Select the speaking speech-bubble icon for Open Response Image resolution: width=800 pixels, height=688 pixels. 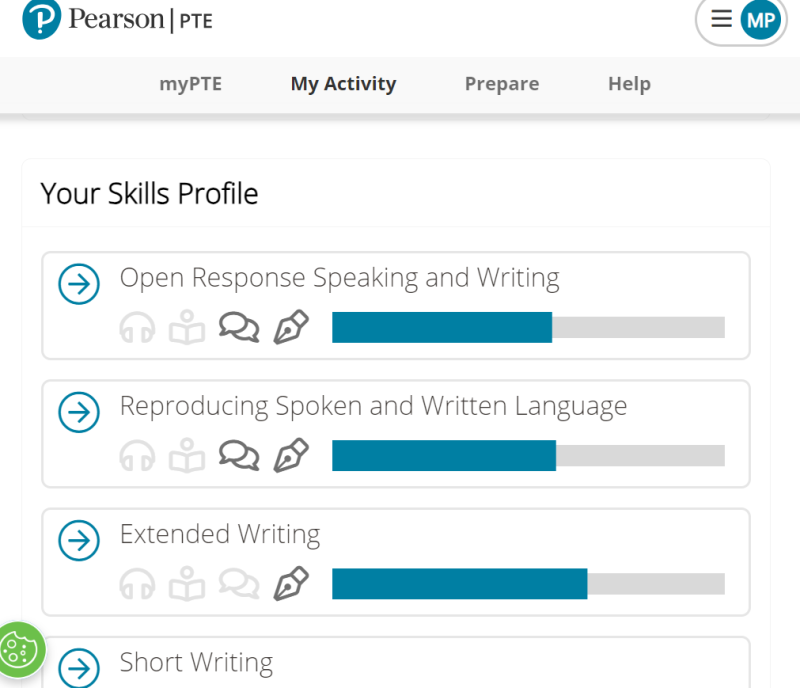pyautogui.click(x=239, y=327)
